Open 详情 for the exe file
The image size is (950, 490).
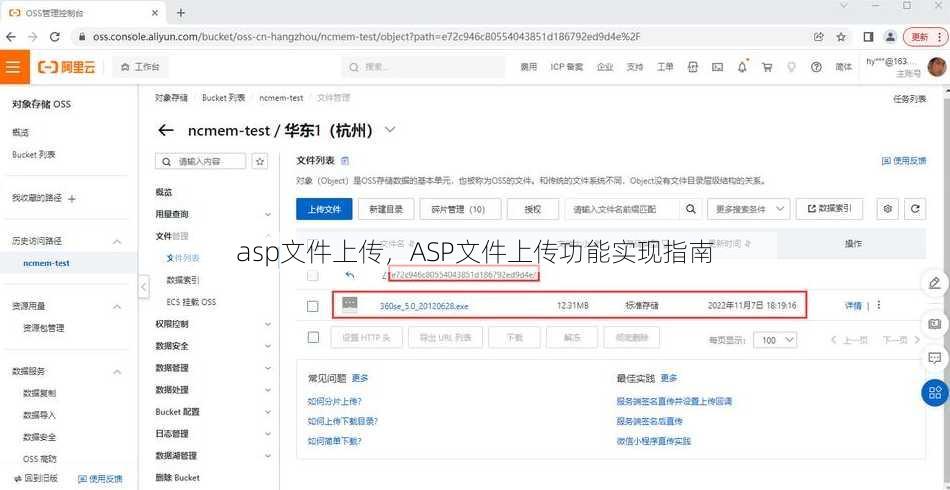pos(853,306)
